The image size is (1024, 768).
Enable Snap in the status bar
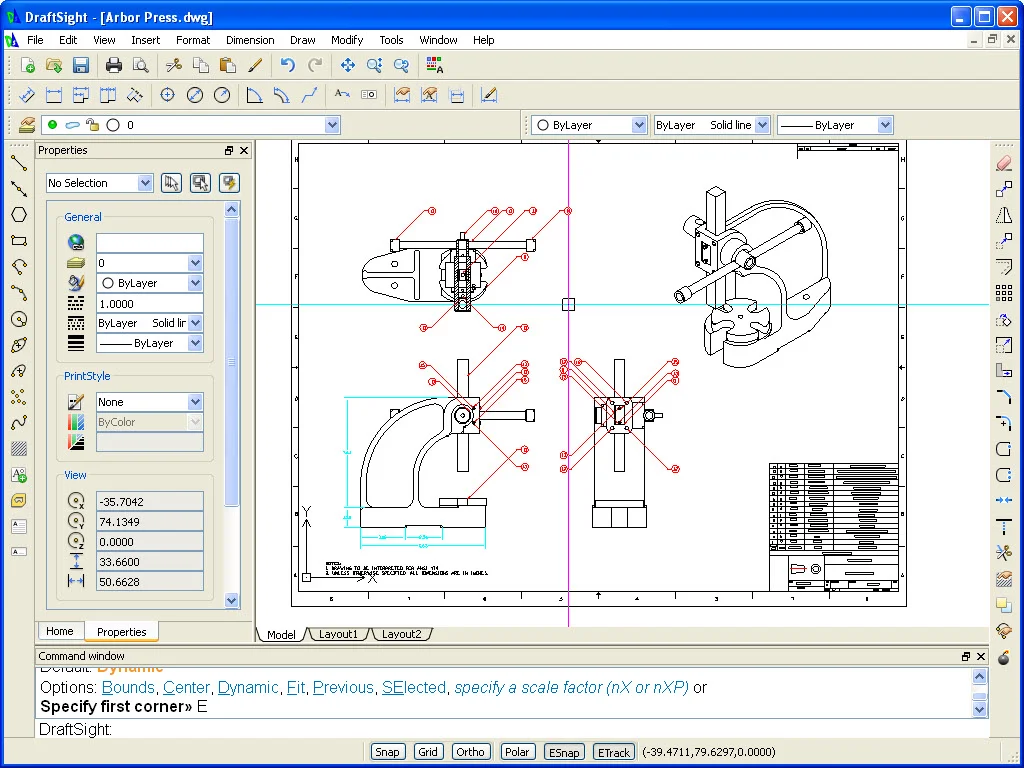(387, 751)
